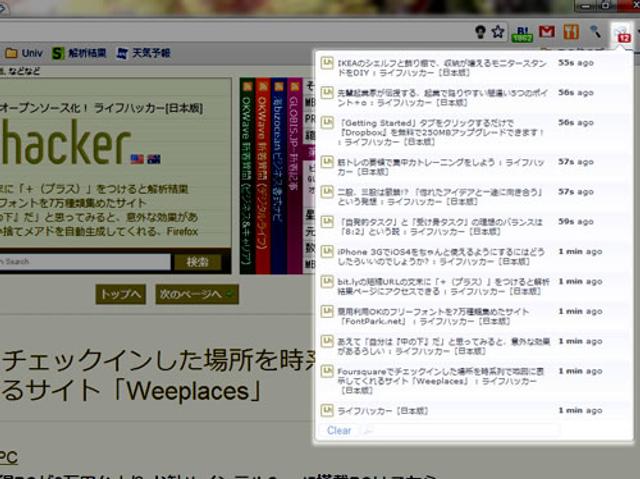Click the US flag icon near logo
This screenshot has width=640, height=479.
click(137, 159)
